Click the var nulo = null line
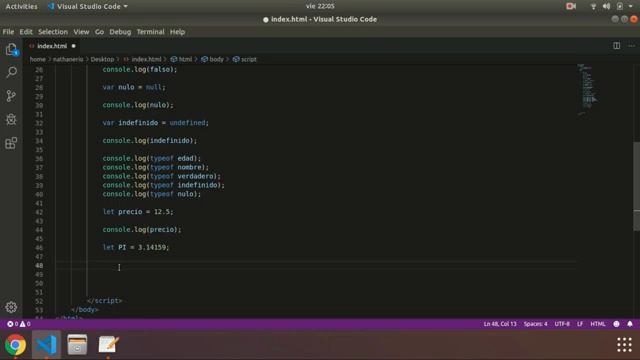The width and height of the screenshot is (640, 360). pos(134,87)
